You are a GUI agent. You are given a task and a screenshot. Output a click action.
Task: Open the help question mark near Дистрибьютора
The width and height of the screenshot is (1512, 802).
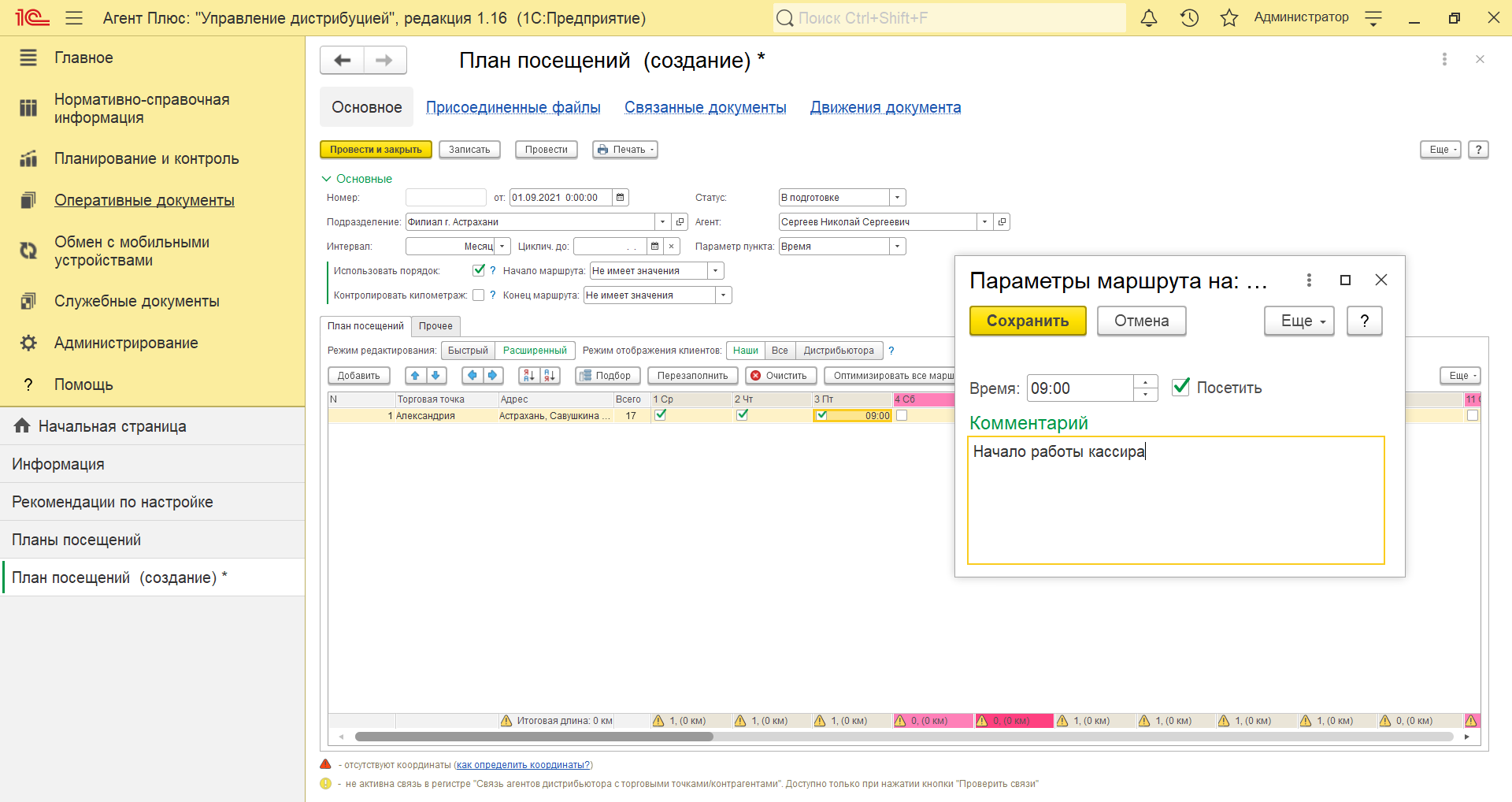click(x=891, y=351)
